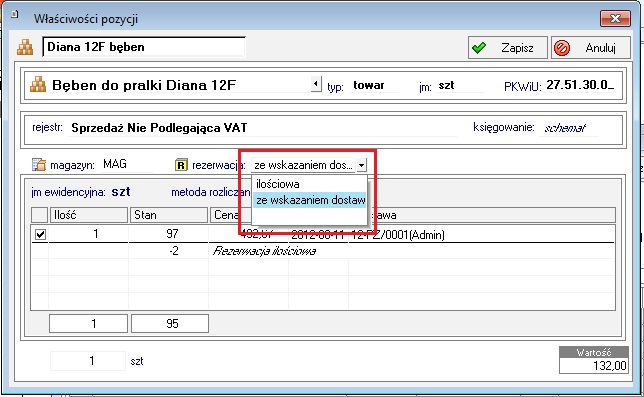
Task: Save the item with Zapisz
Action: point(508,48)
